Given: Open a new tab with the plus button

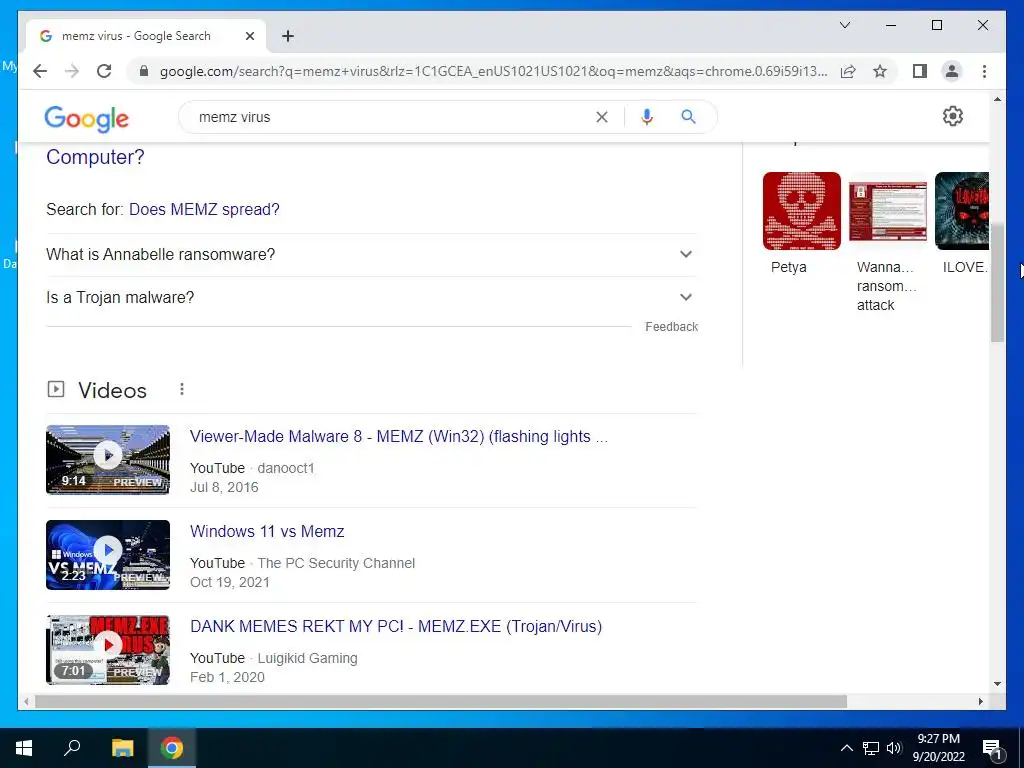Looking at the screenshot, I should pos(288,36).
